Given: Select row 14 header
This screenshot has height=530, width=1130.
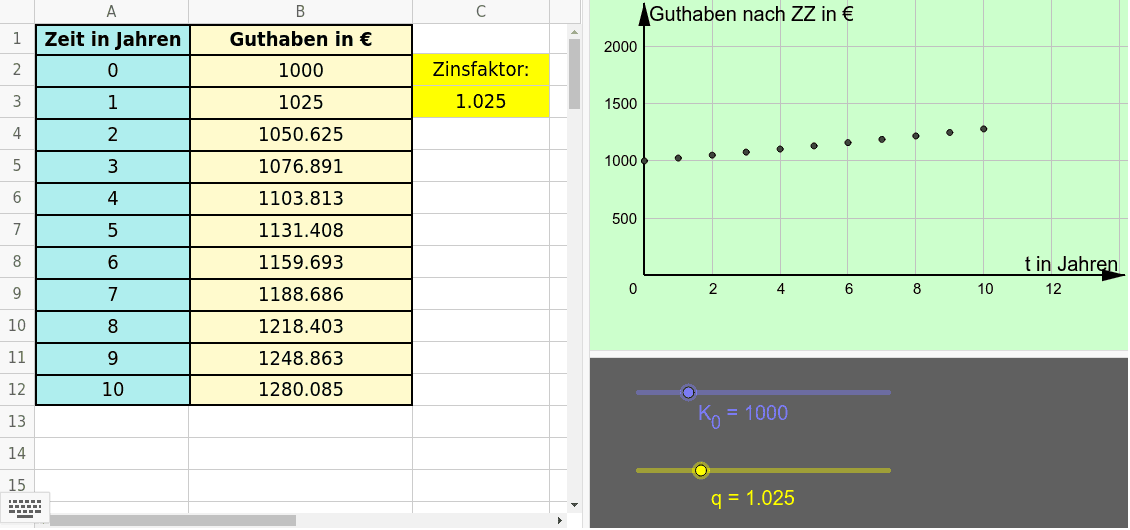Looking at the screenshot, I should (x=17, y=453).
